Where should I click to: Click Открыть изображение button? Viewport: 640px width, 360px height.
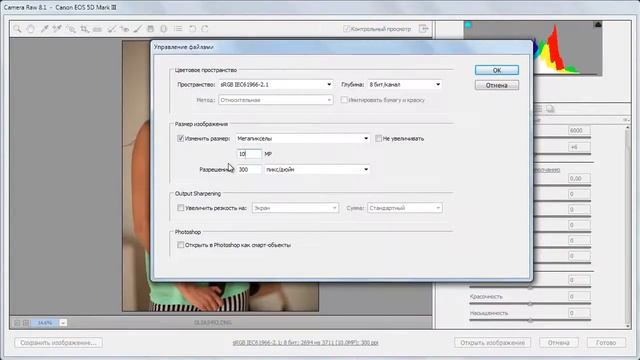coord(493,343)
